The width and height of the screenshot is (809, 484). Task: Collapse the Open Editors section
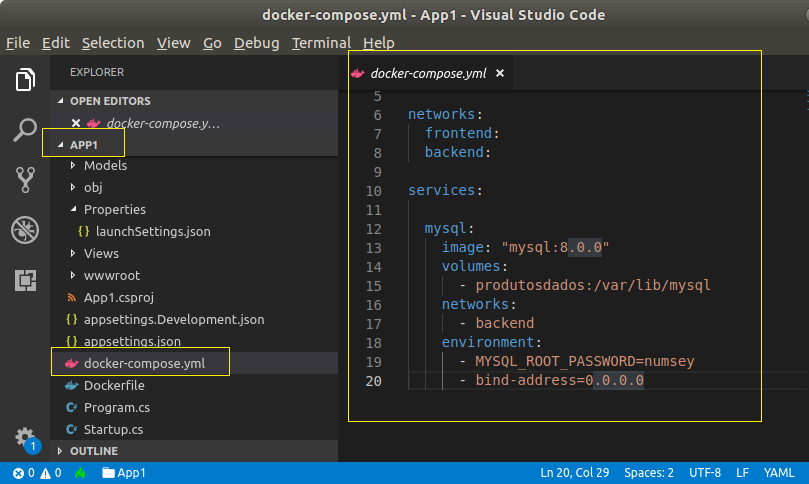point(60,101)
